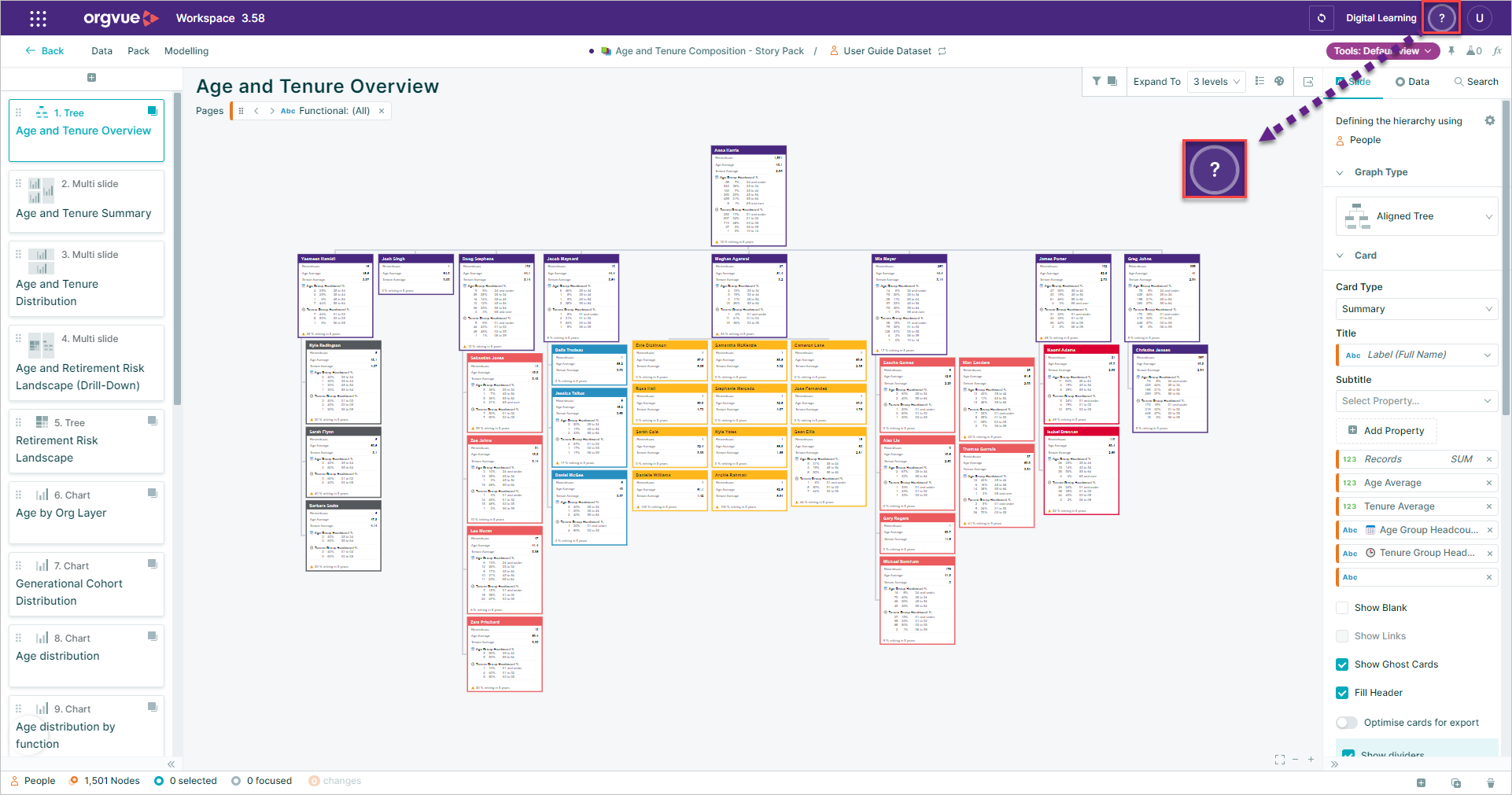Click the trash delete icon in status bar
1512x795 pixels.
click(x=1490, y=782)
